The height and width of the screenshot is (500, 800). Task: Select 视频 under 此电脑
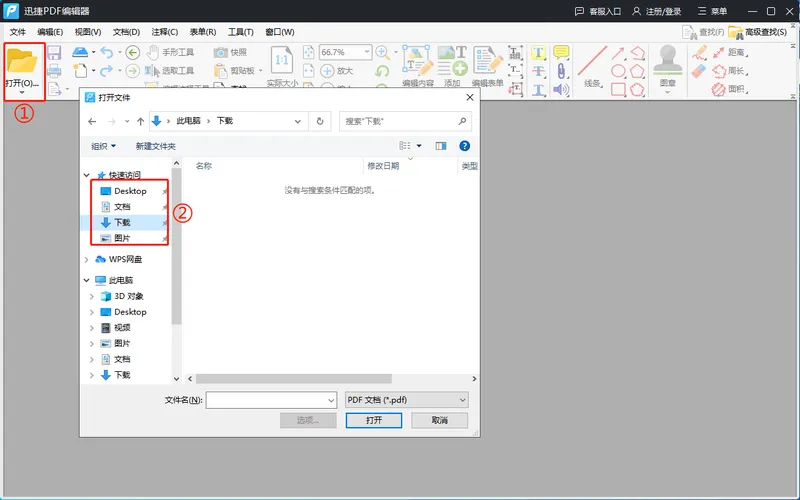pyautogui.click(x=121, y=328)
